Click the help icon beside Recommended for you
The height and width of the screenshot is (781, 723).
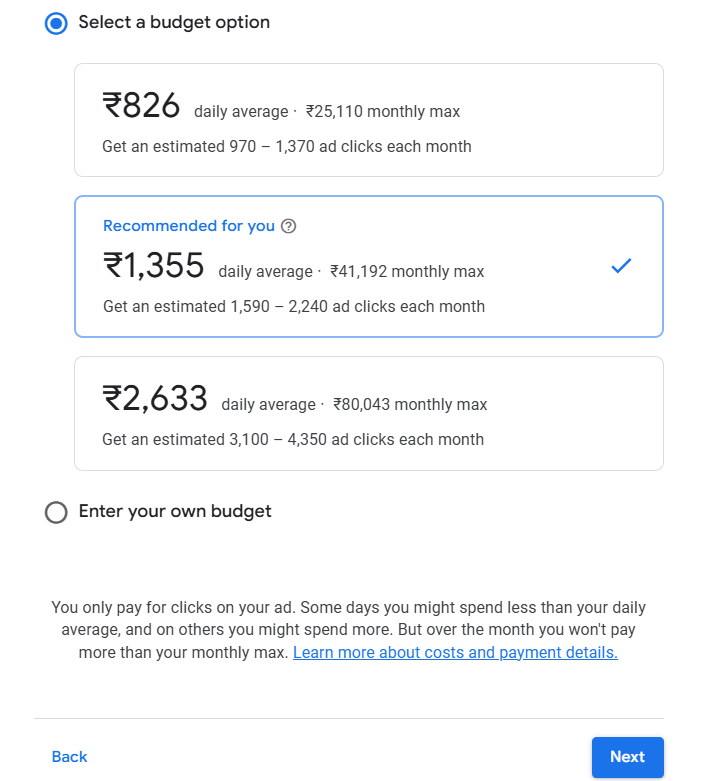[289, 226]
